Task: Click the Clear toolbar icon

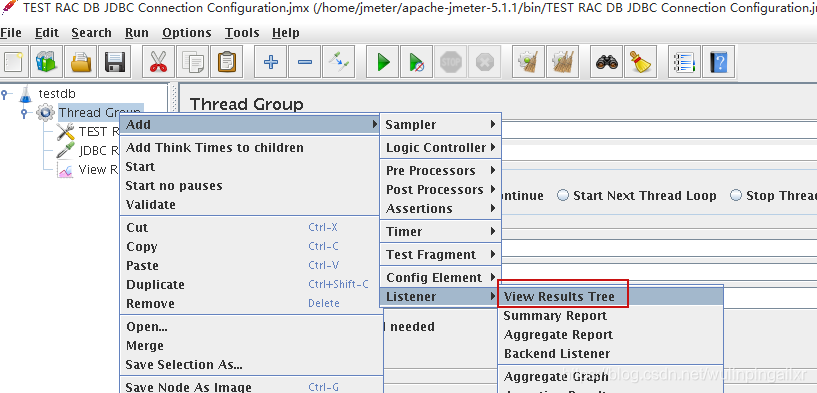Action: [x=528, y=62]
